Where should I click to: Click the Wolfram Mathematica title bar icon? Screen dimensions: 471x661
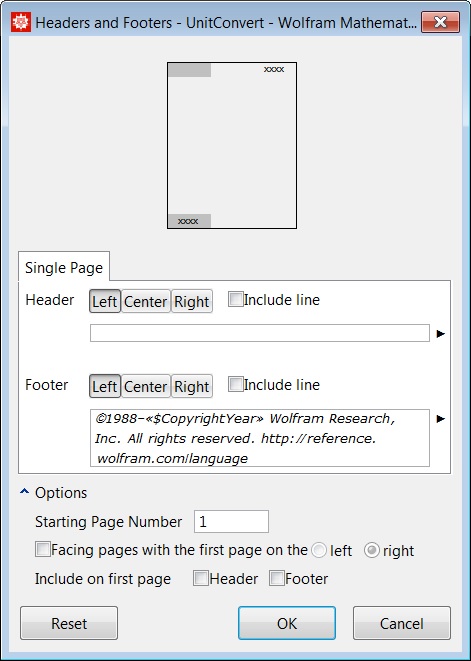click(20, 22)
